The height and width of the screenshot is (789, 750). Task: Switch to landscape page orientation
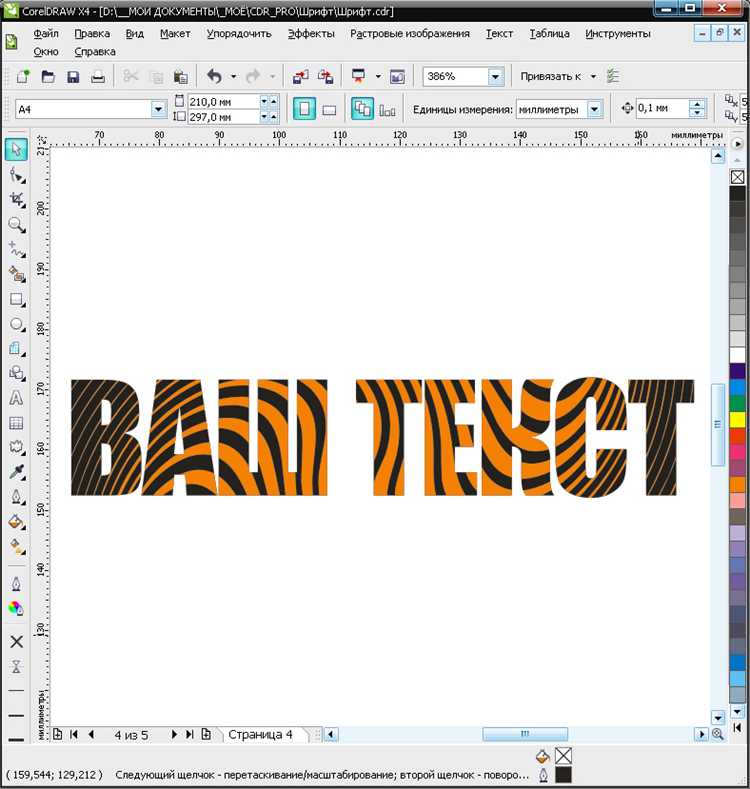click(329, 109)
